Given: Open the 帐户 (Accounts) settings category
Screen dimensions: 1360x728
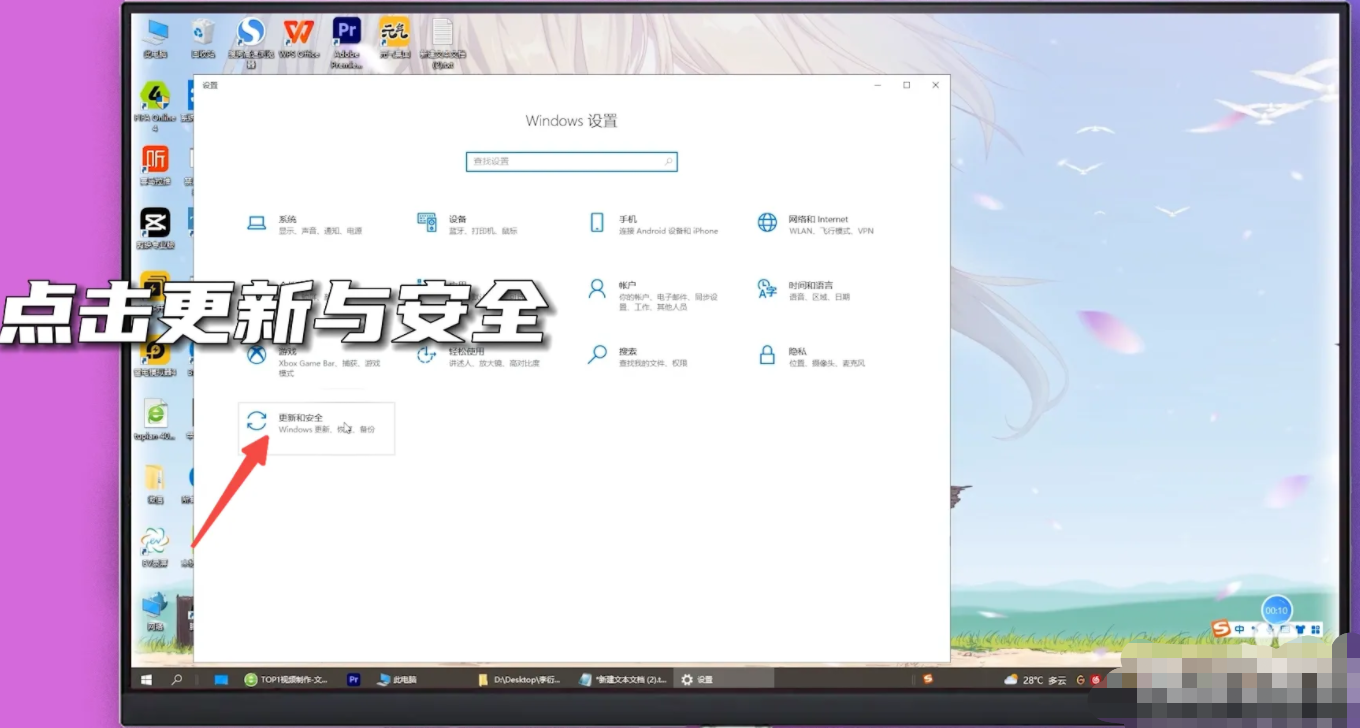Looking at the screenshot, I should click(627, 290).
